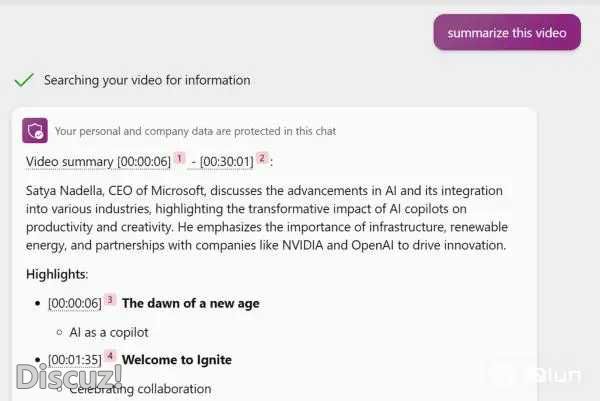Click the "Highlights:" section label
The width and height of the screenshot is (600, 401).
coord(55,274)
